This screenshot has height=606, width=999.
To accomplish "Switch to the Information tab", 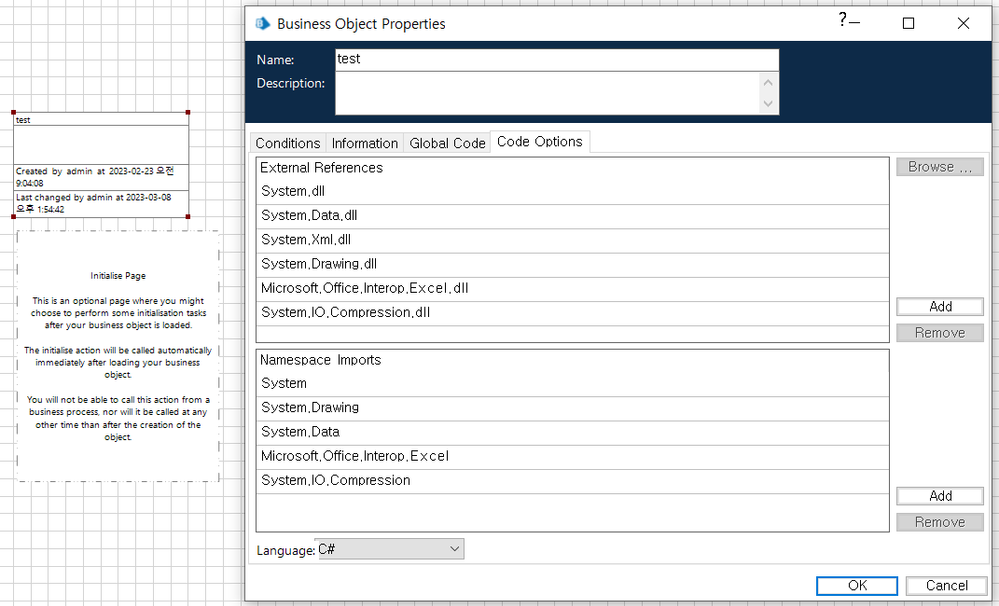I will [x=365, y=143].
